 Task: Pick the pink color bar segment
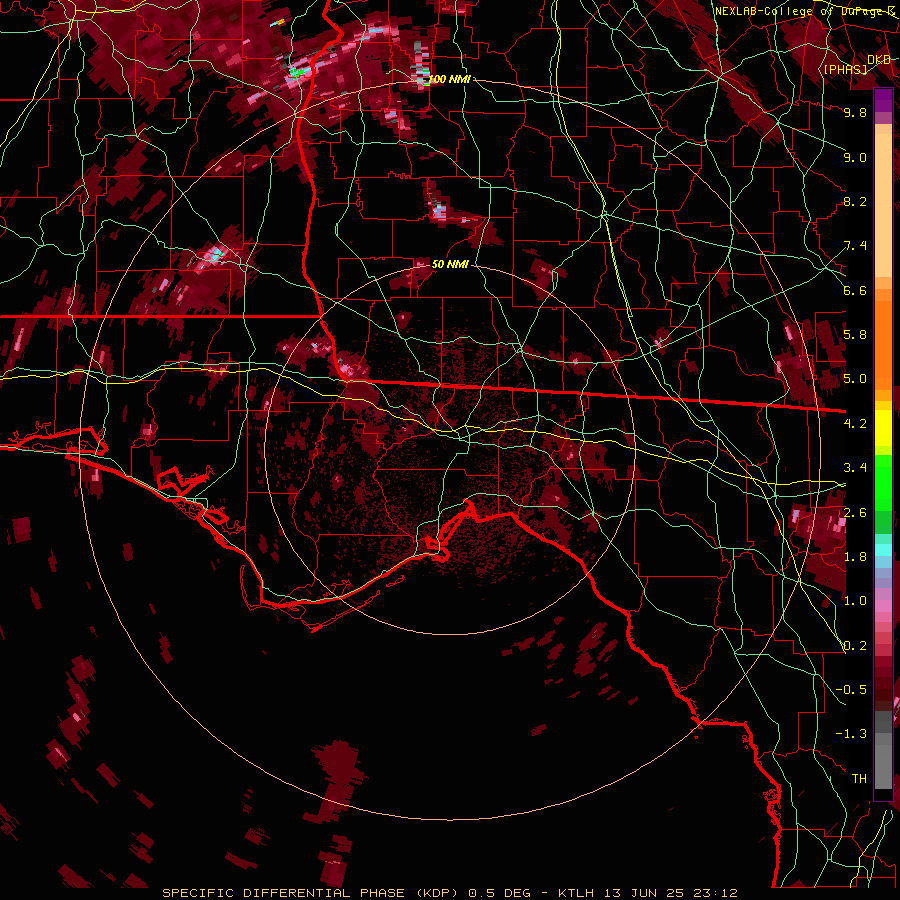pyautogui.click(x=883, y=606)
